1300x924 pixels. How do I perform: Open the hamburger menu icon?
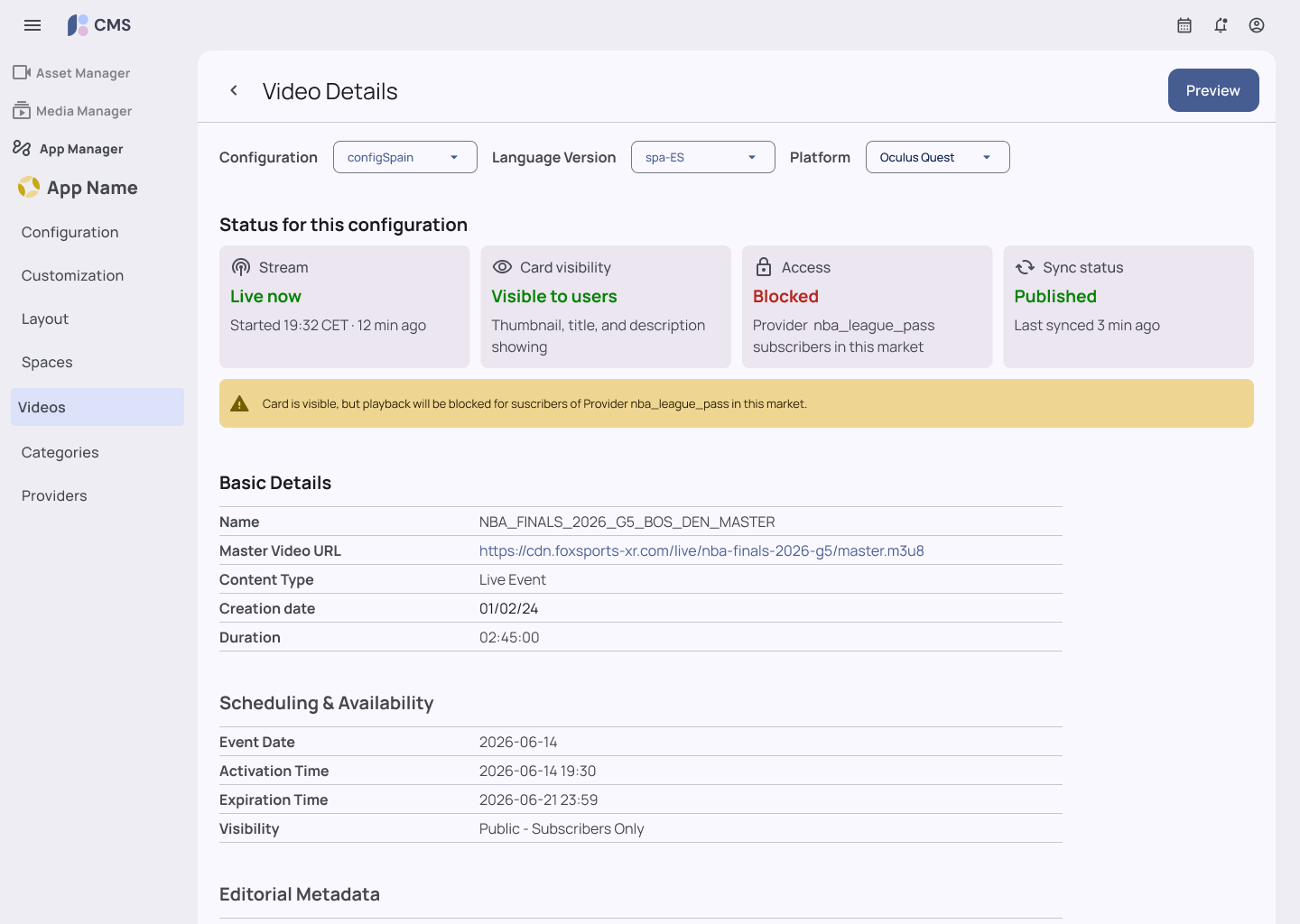tap(32, 25)
